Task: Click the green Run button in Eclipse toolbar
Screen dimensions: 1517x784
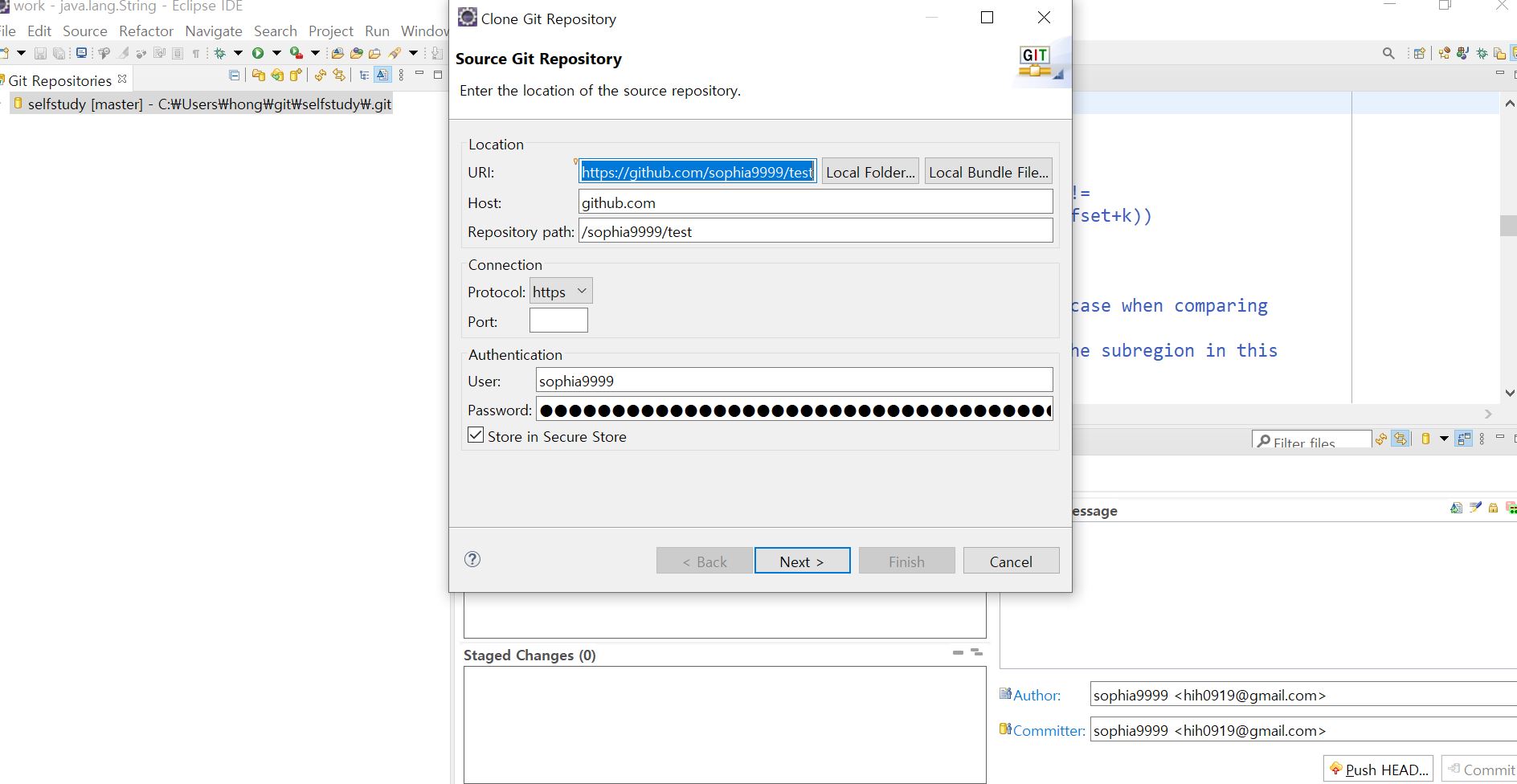Action: [258, 53]
